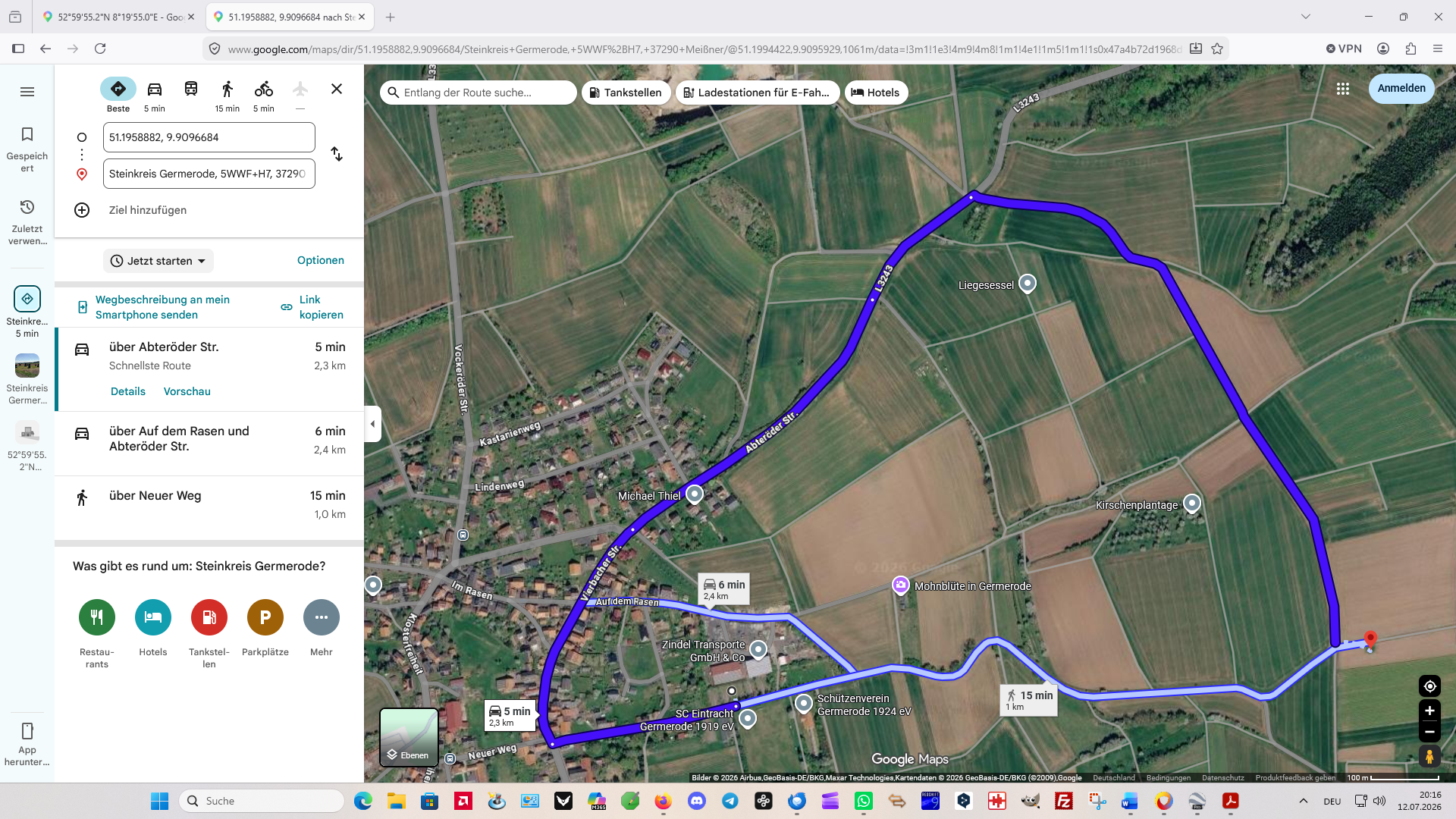This screenshot has height=819, width=1456.
Task: Select the bicycle travel mode icon
Action: click(x=263, y=89)
